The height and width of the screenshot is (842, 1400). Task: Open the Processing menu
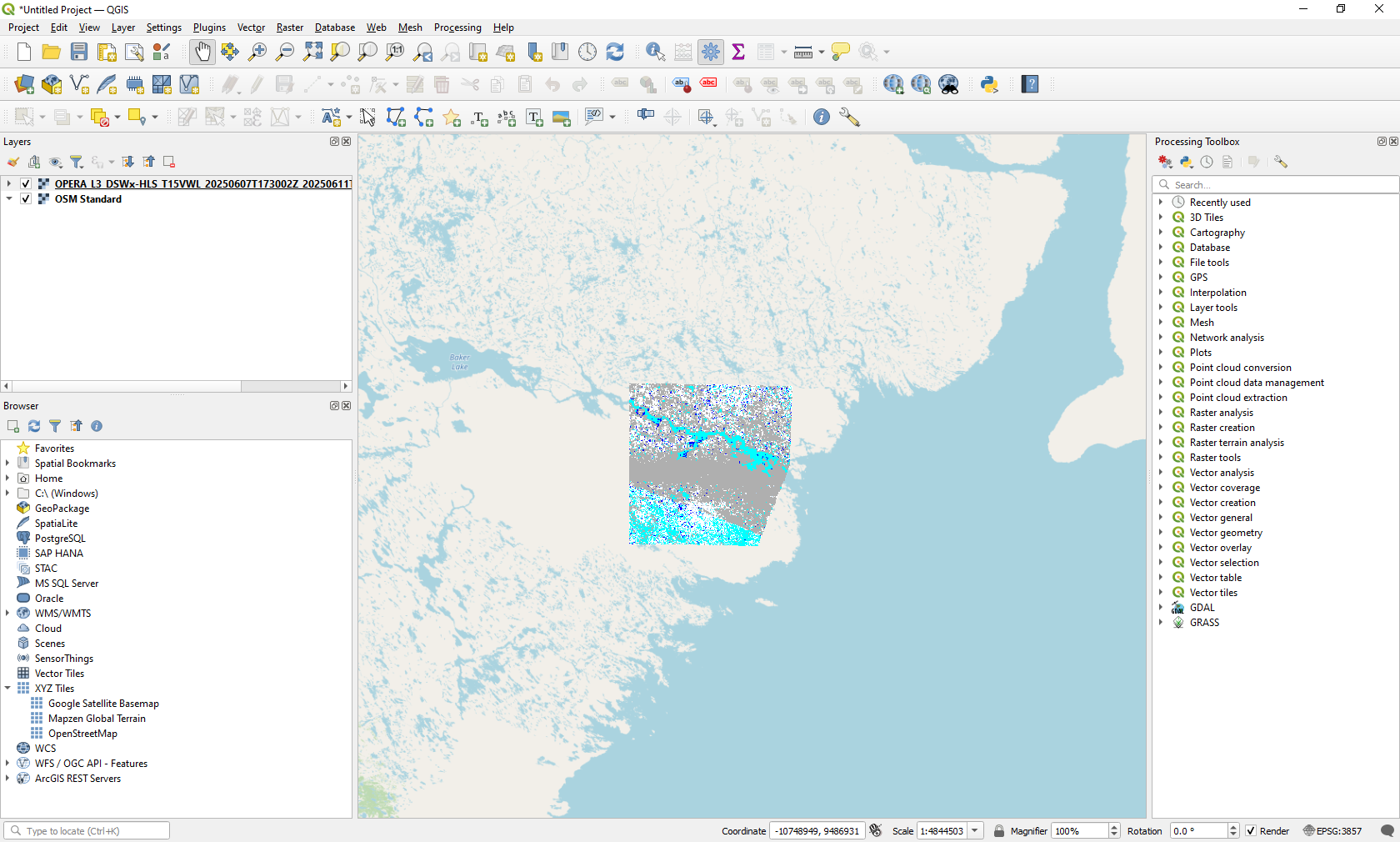(457, 28)
